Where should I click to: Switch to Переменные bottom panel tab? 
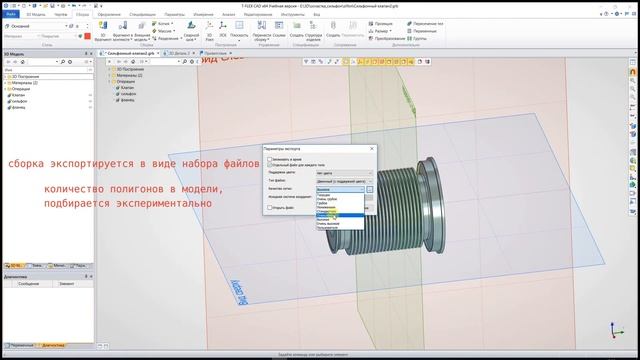pyautogui.click(x=20, y=345)
